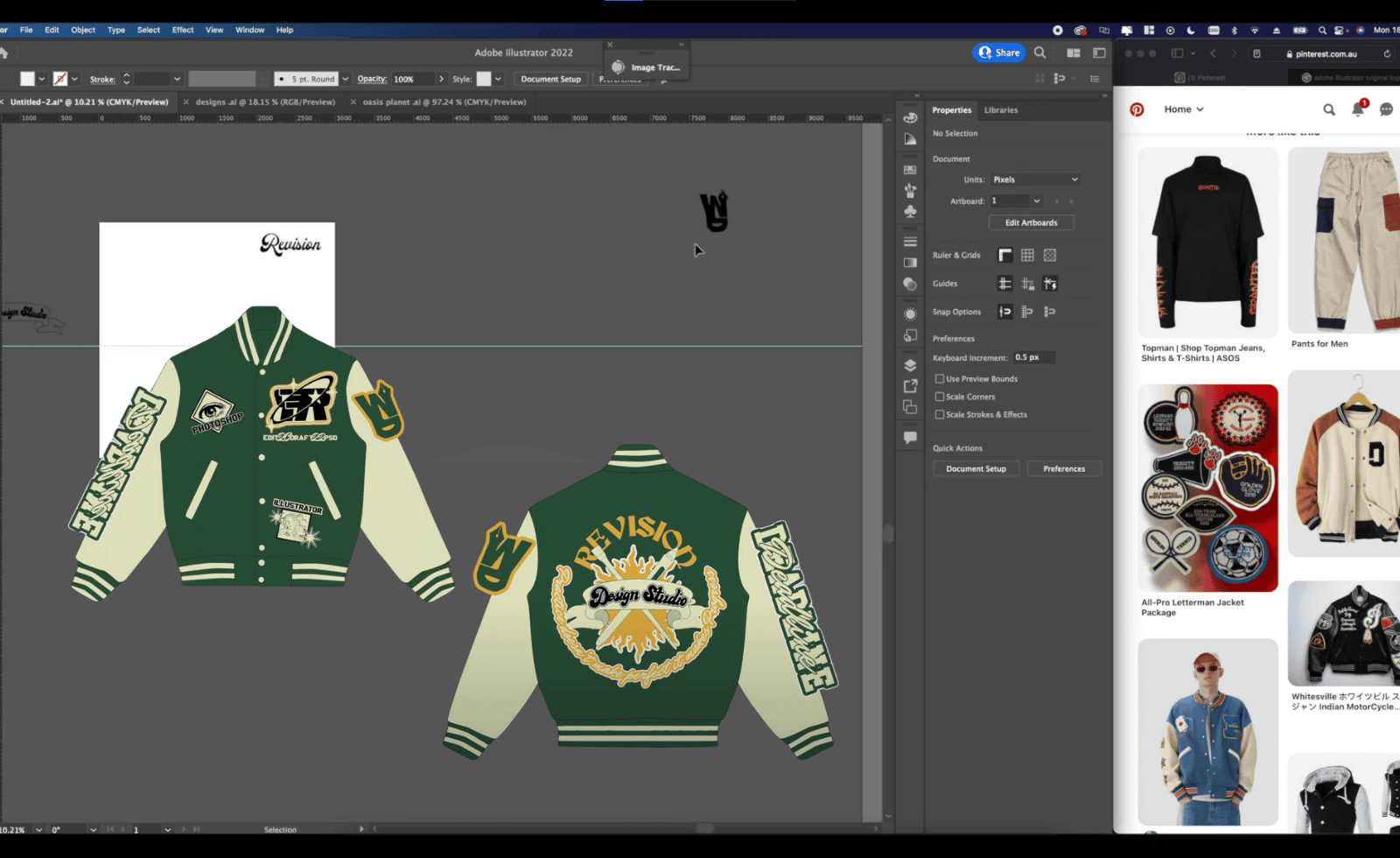Open the Gradient panel icon
The width and height of the screenshot is (1400, 858).
(910, 263)
